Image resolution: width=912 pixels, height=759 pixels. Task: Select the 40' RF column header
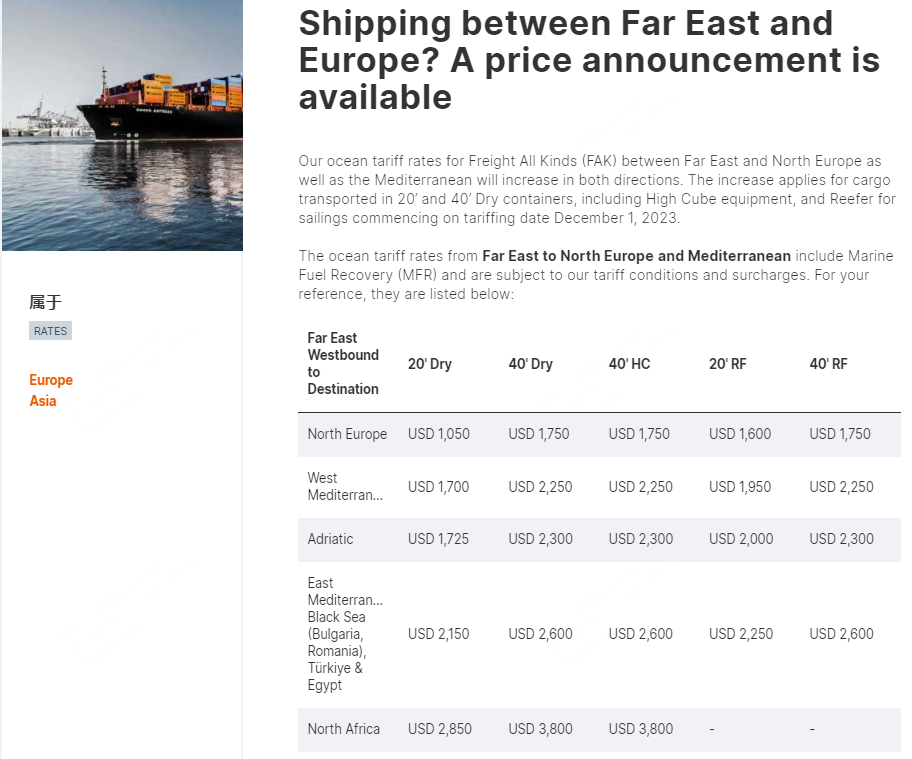(x=828, y=364)
